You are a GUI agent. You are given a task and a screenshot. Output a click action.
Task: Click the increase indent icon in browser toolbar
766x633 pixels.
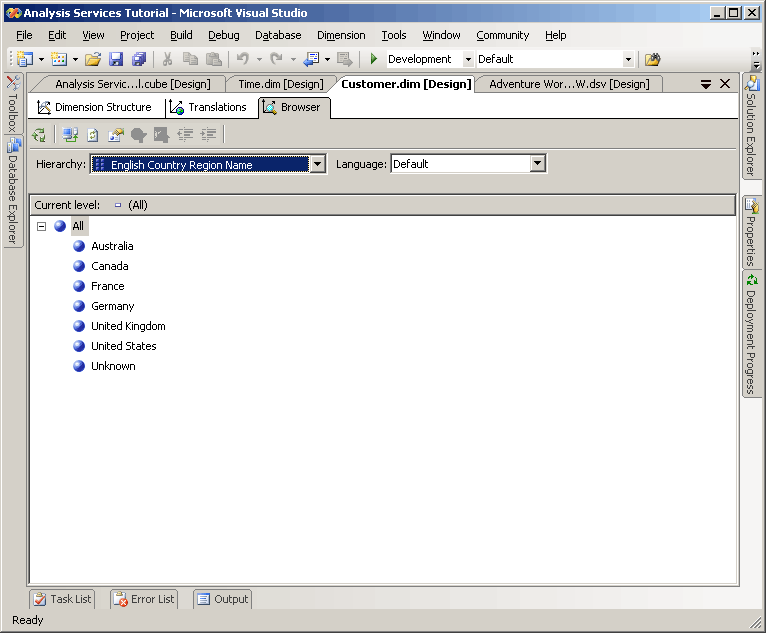[x=208, y=135]
